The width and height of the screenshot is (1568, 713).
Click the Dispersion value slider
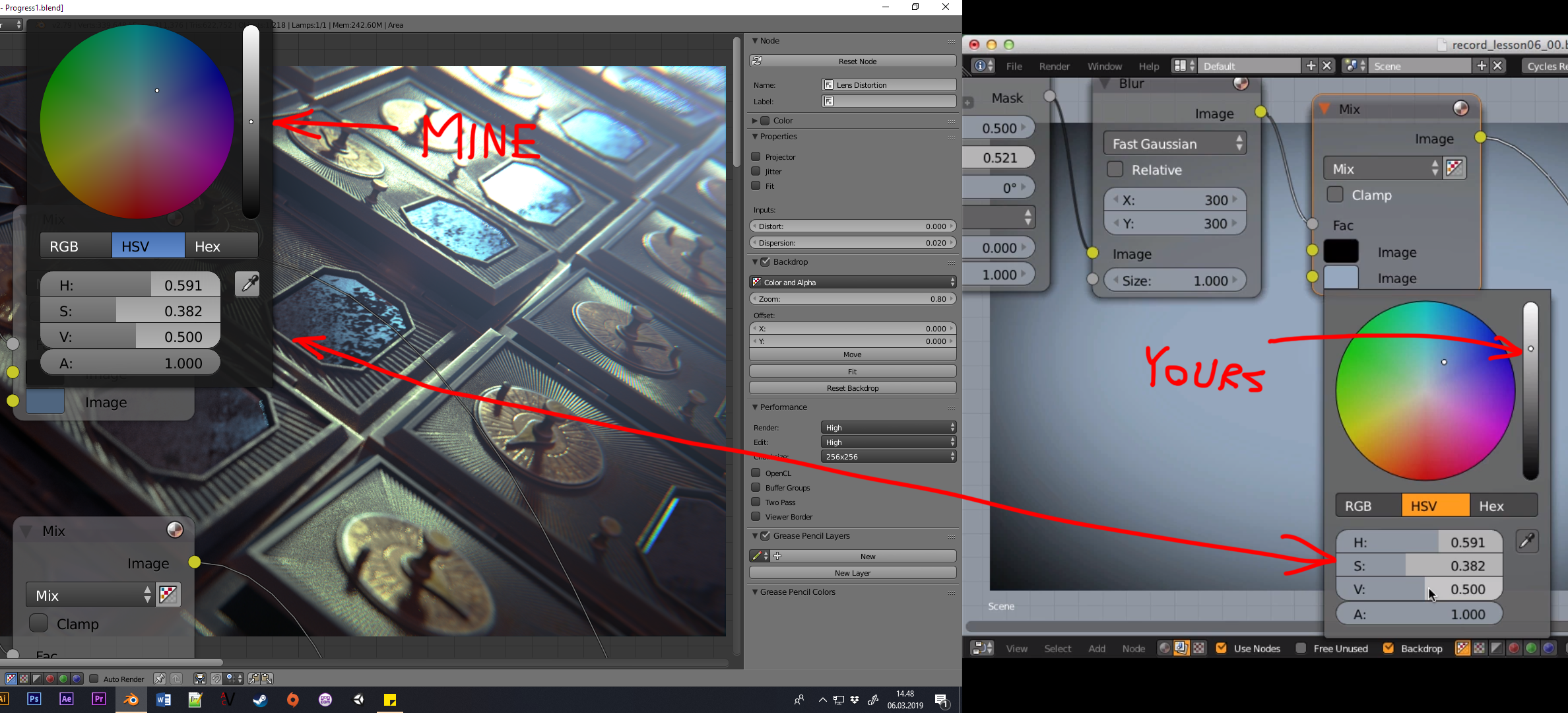click(x=853, y=242)
